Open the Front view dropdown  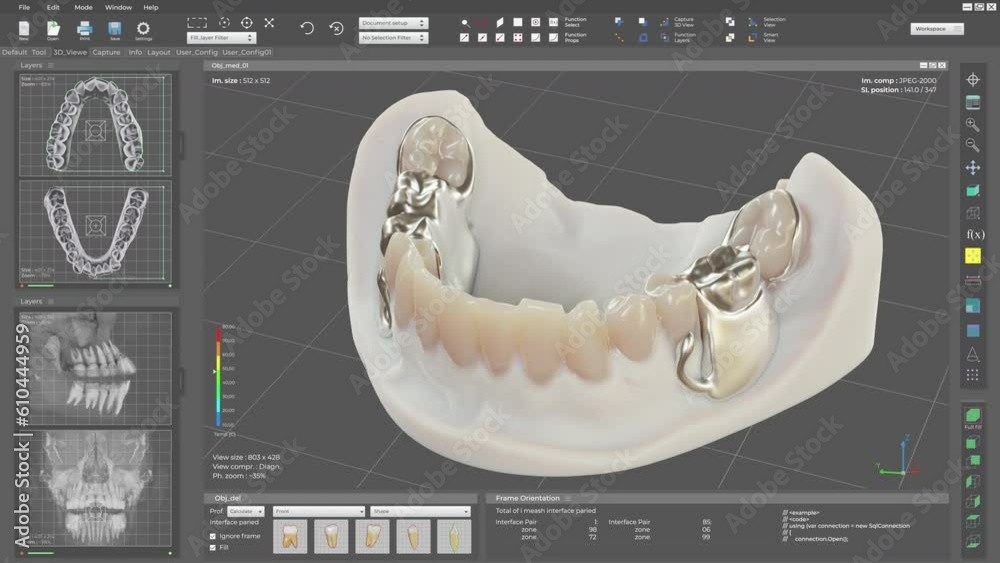point(319,511)
